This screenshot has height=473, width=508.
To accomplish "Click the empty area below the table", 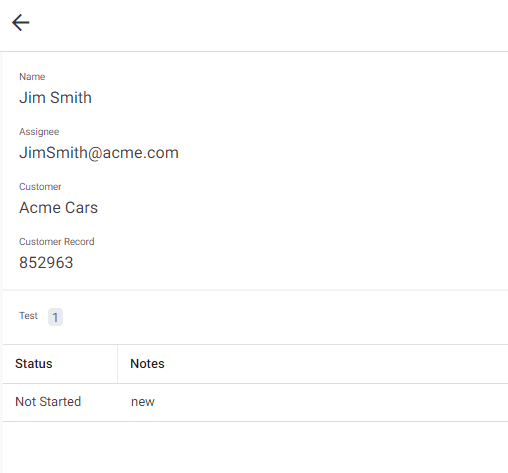I will (255, 447).
